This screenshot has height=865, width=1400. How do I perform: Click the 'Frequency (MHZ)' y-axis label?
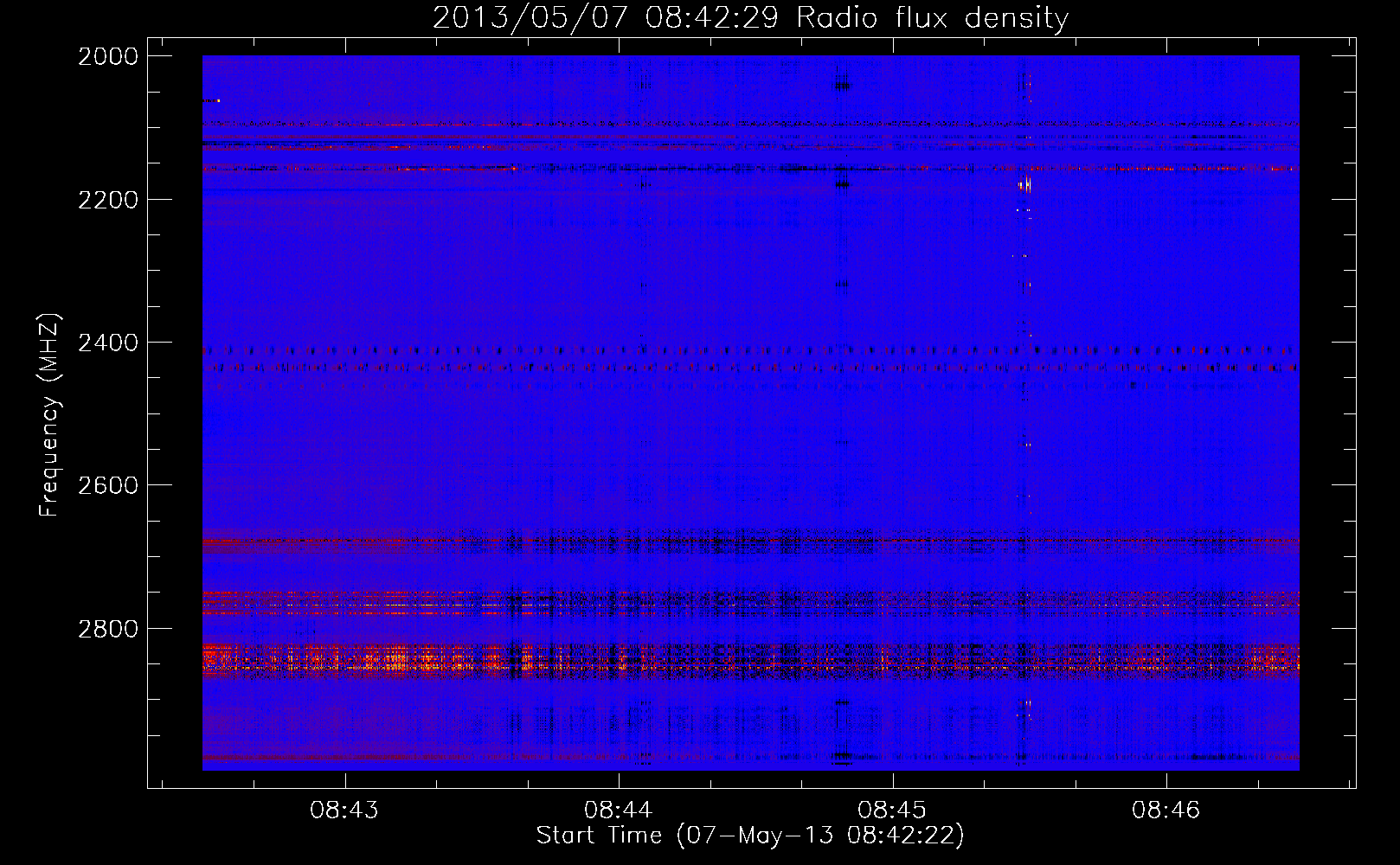pos(49,415)
